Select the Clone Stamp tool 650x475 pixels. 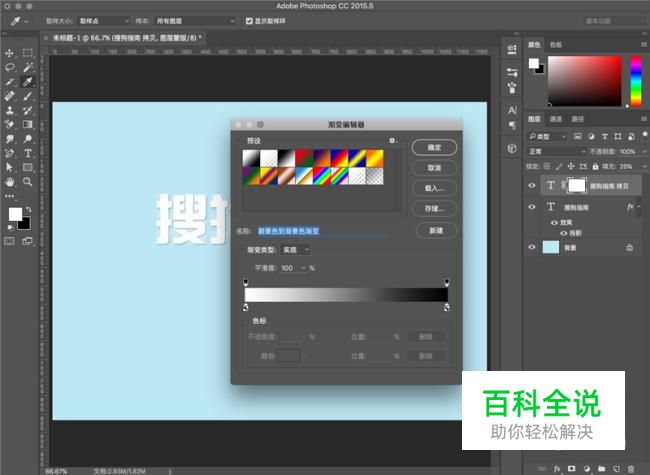[10, 111]
